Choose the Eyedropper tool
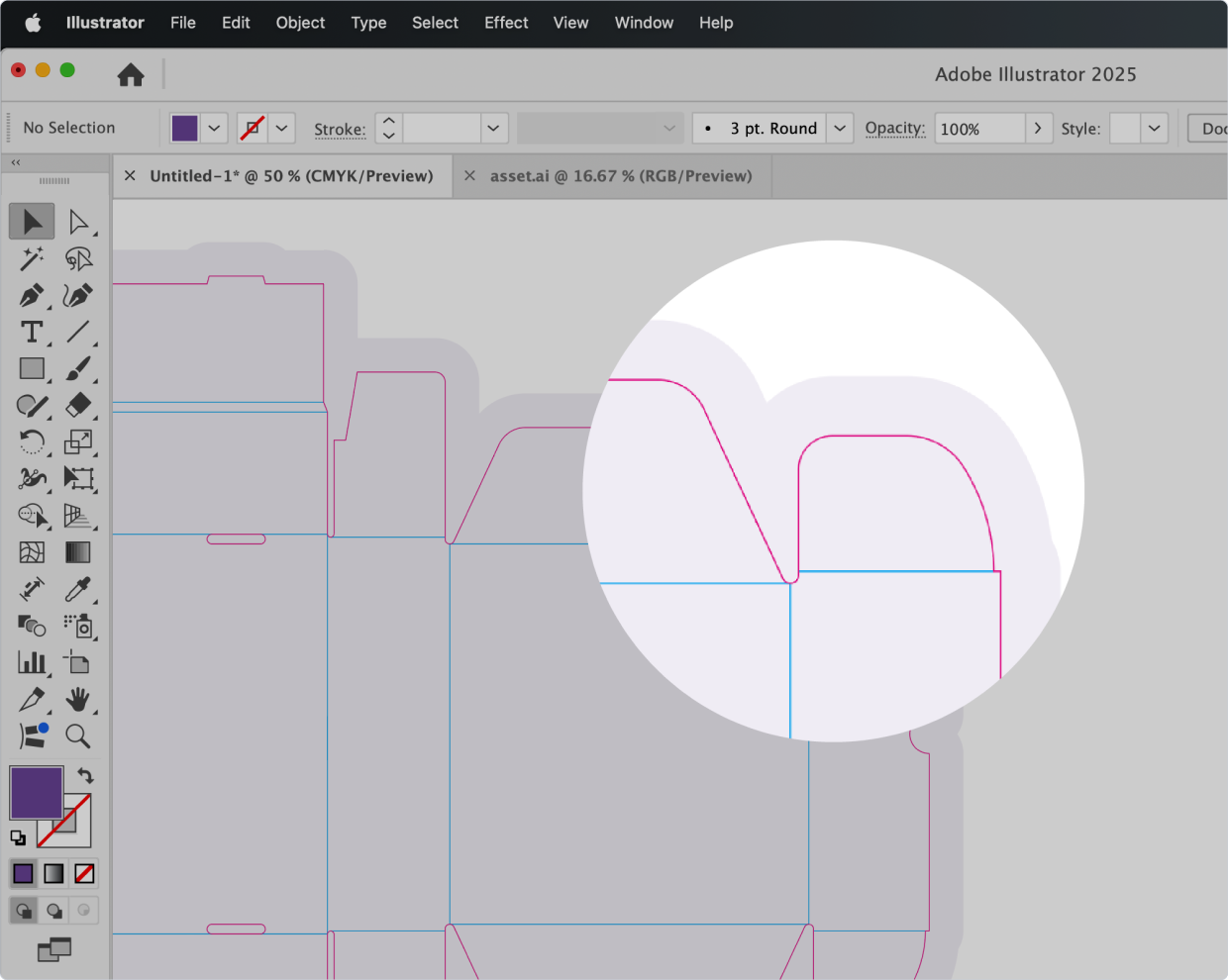Screen dimensions: 1228x980 point(77,590)
